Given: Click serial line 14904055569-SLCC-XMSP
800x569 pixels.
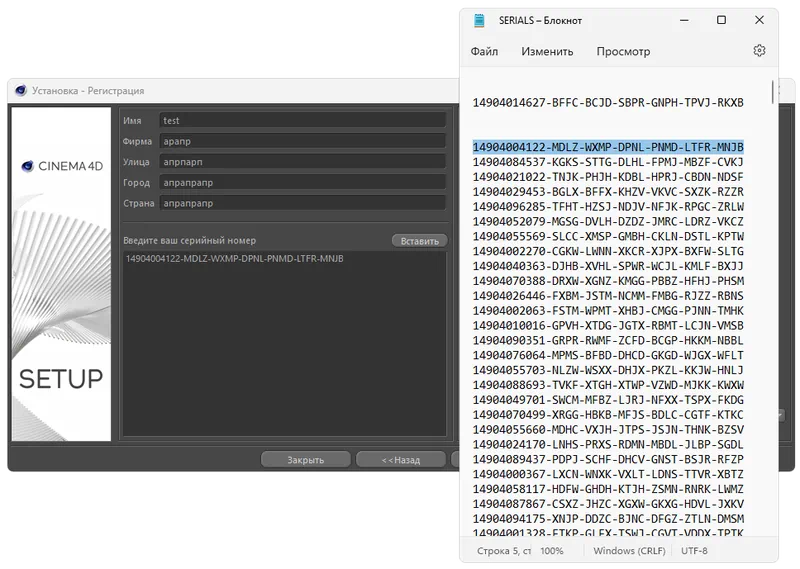Looking at the screenshot, I should coord(608,236).
